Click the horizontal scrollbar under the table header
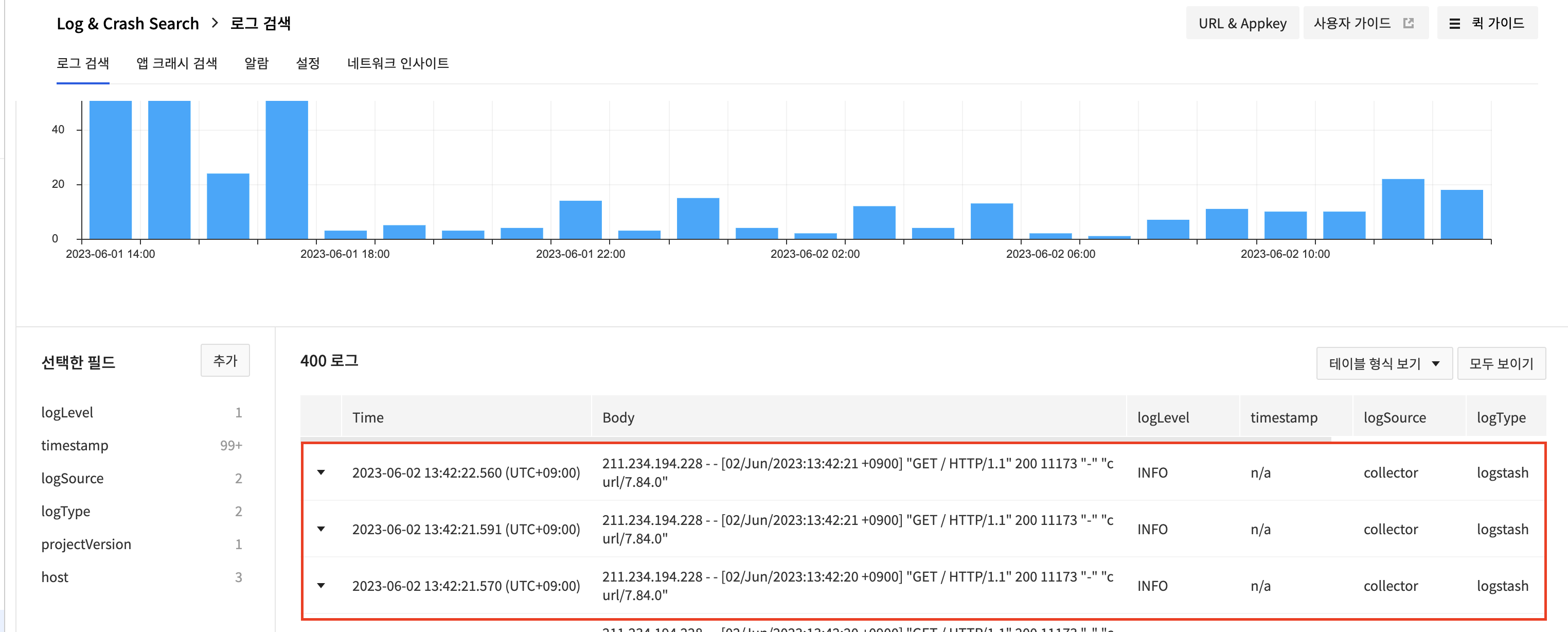 [816, 438]
